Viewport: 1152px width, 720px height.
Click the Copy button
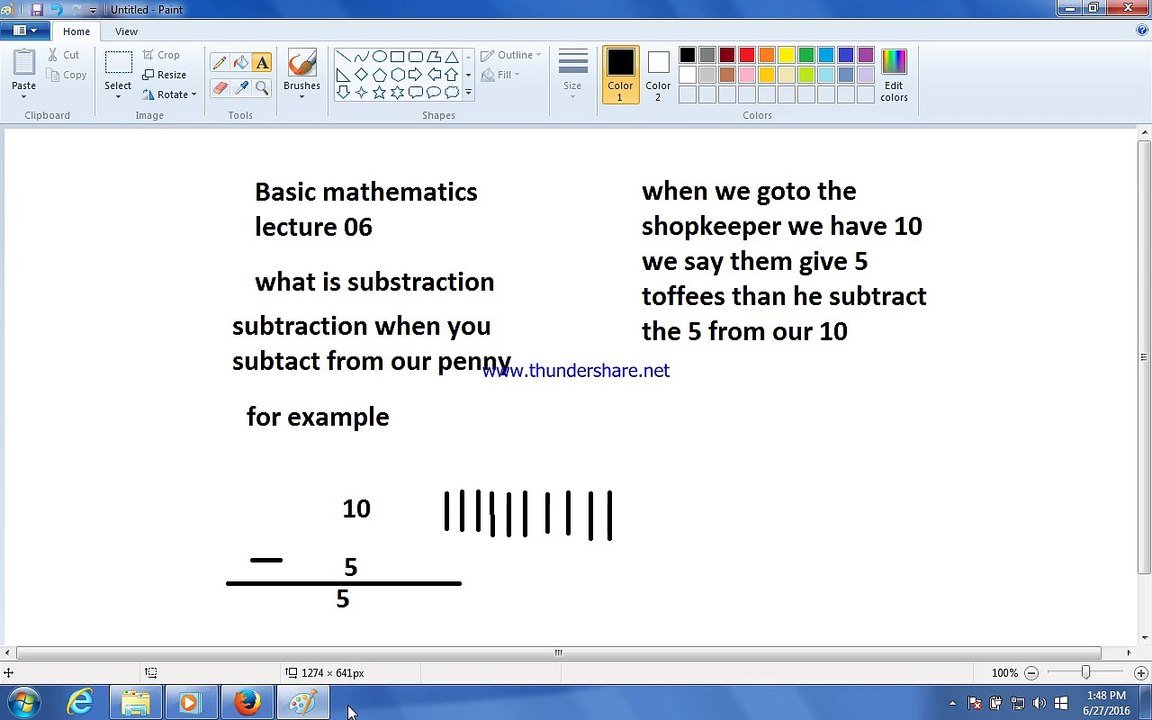click(66, 75)
